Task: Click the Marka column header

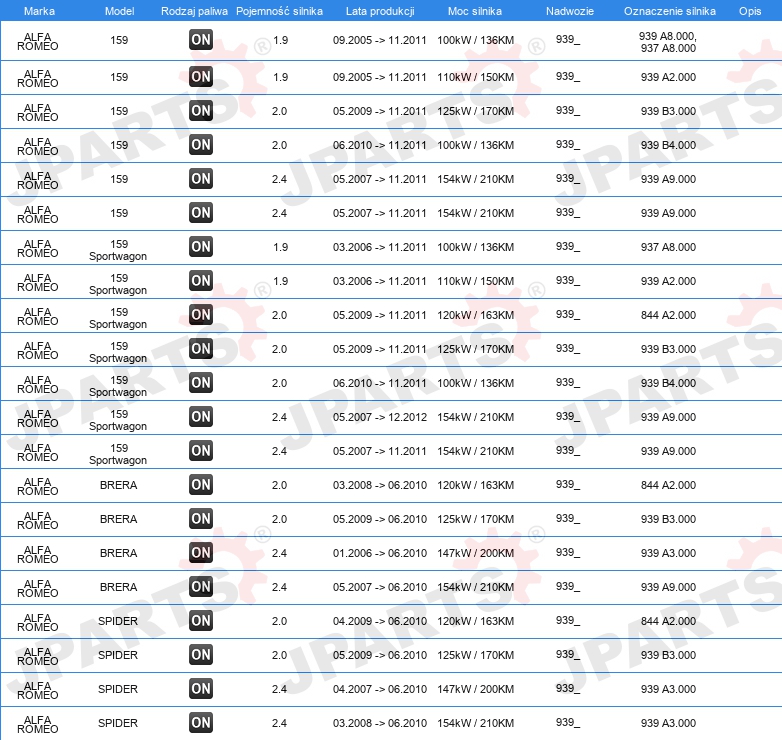Action: (x=39, y=11)
